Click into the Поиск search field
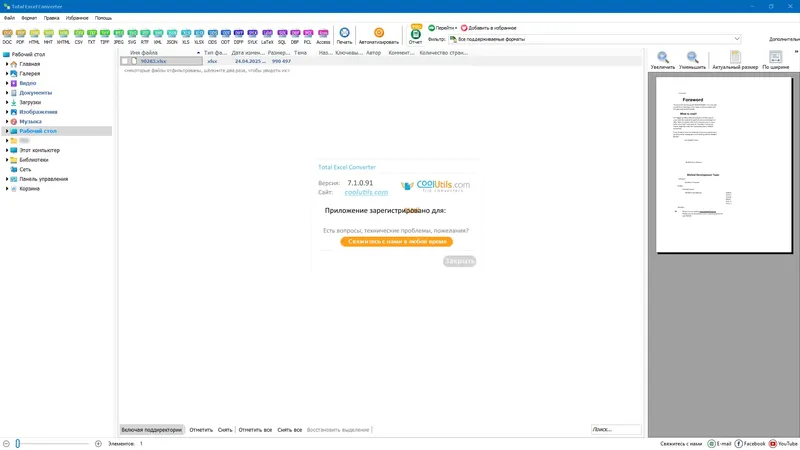The height and width of the screenshot is (450, 800). pyautogui.click(x=616, y=430)
